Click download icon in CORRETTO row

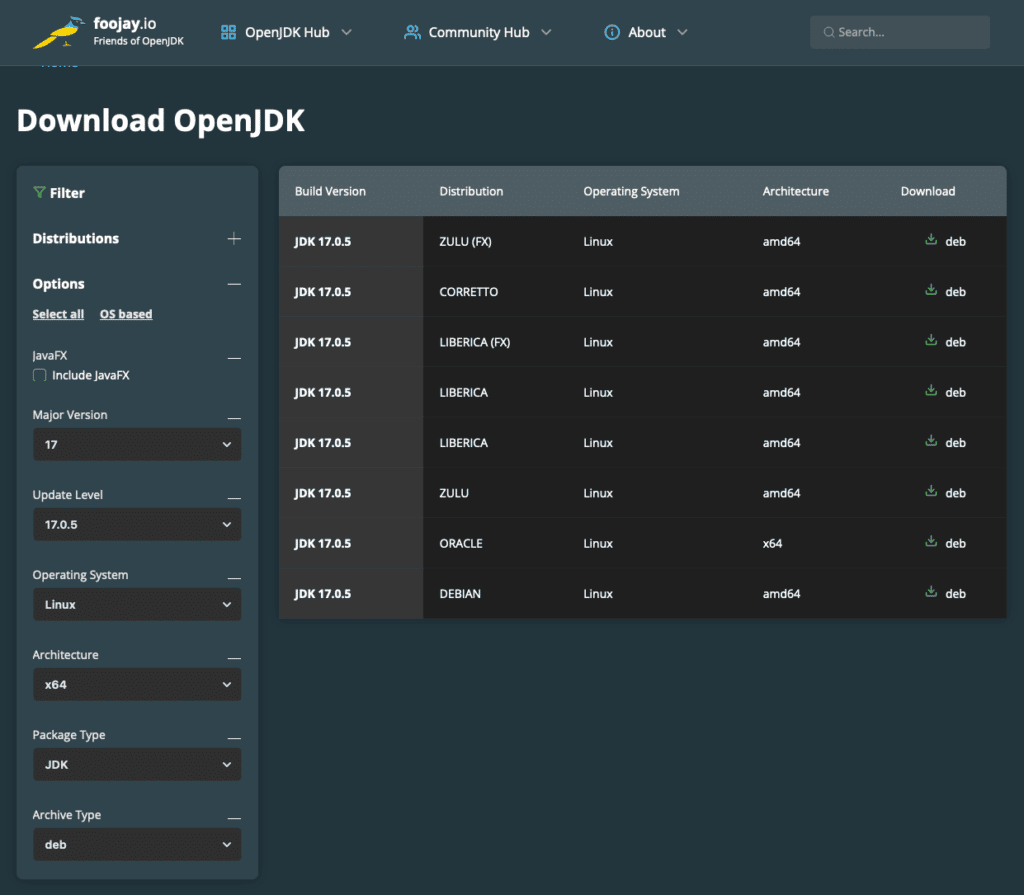pos(931,290)
